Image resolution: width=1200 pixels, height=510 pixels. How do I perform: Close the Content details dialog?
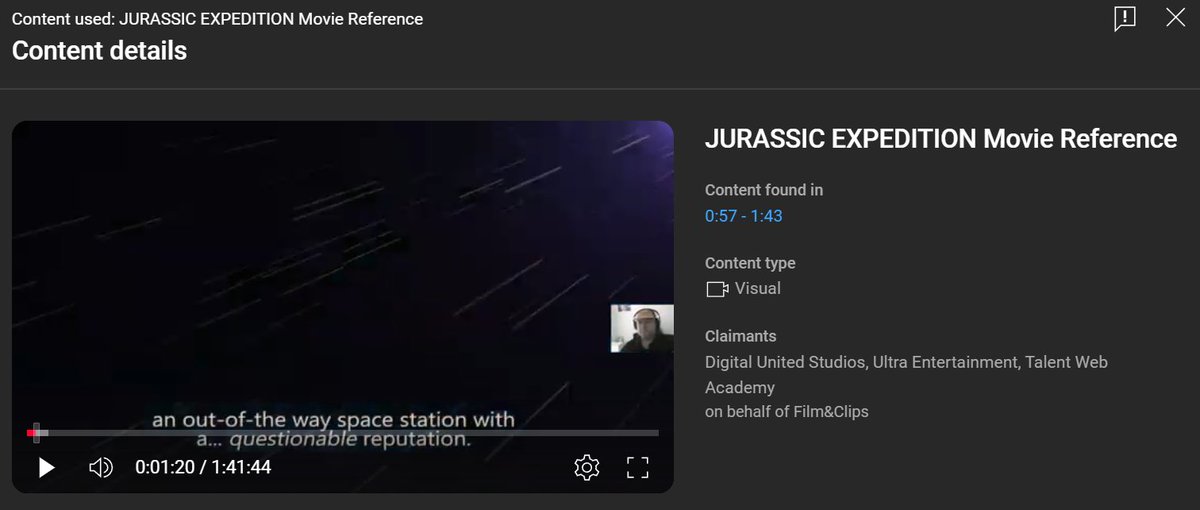(x=1176, y=18)
